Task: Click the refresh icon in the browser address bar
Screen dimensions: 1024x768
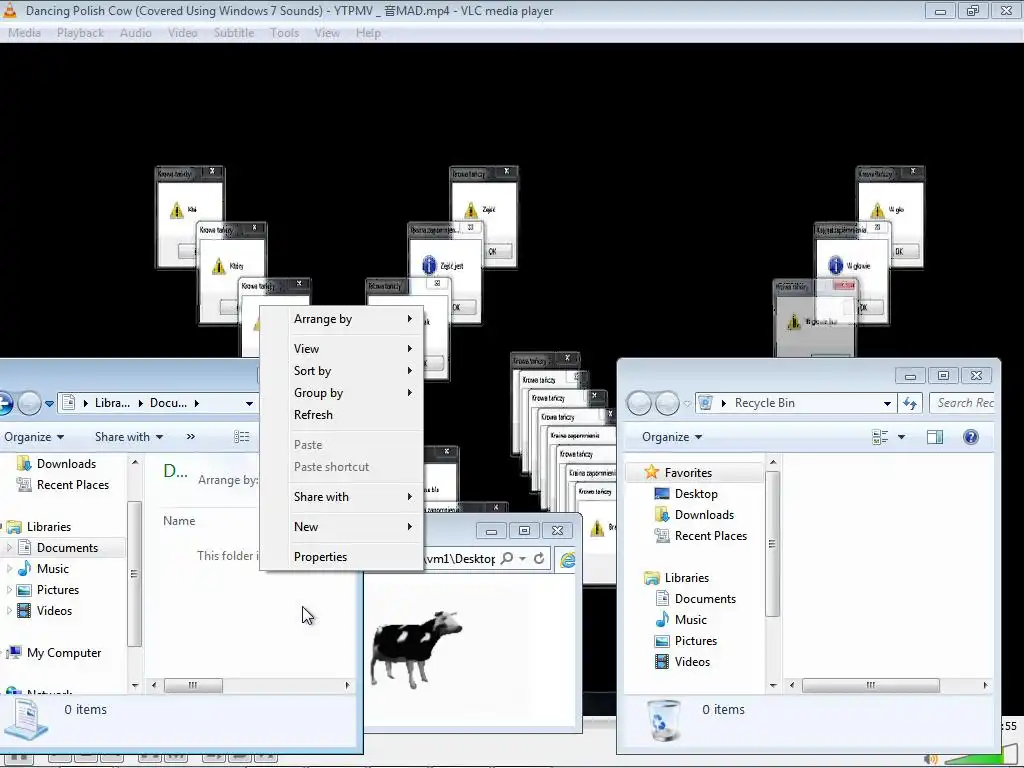Action: tap(539, 559)
